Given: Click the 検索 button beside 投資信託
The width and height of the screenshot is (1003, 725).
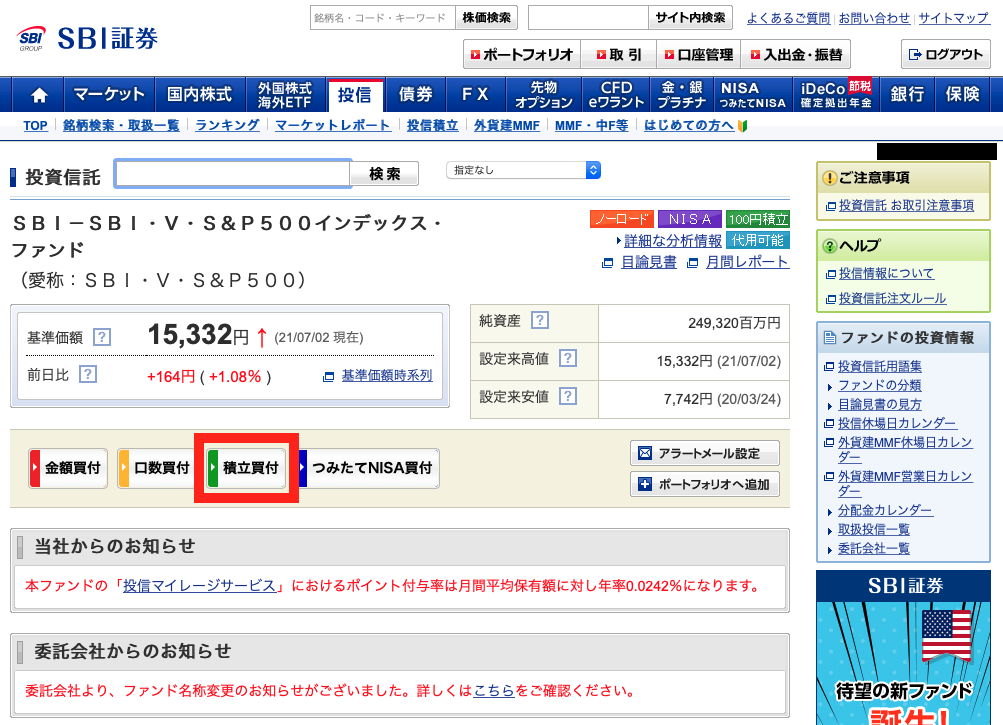Looking at the screenshot, I should click(x=384, y=174).
